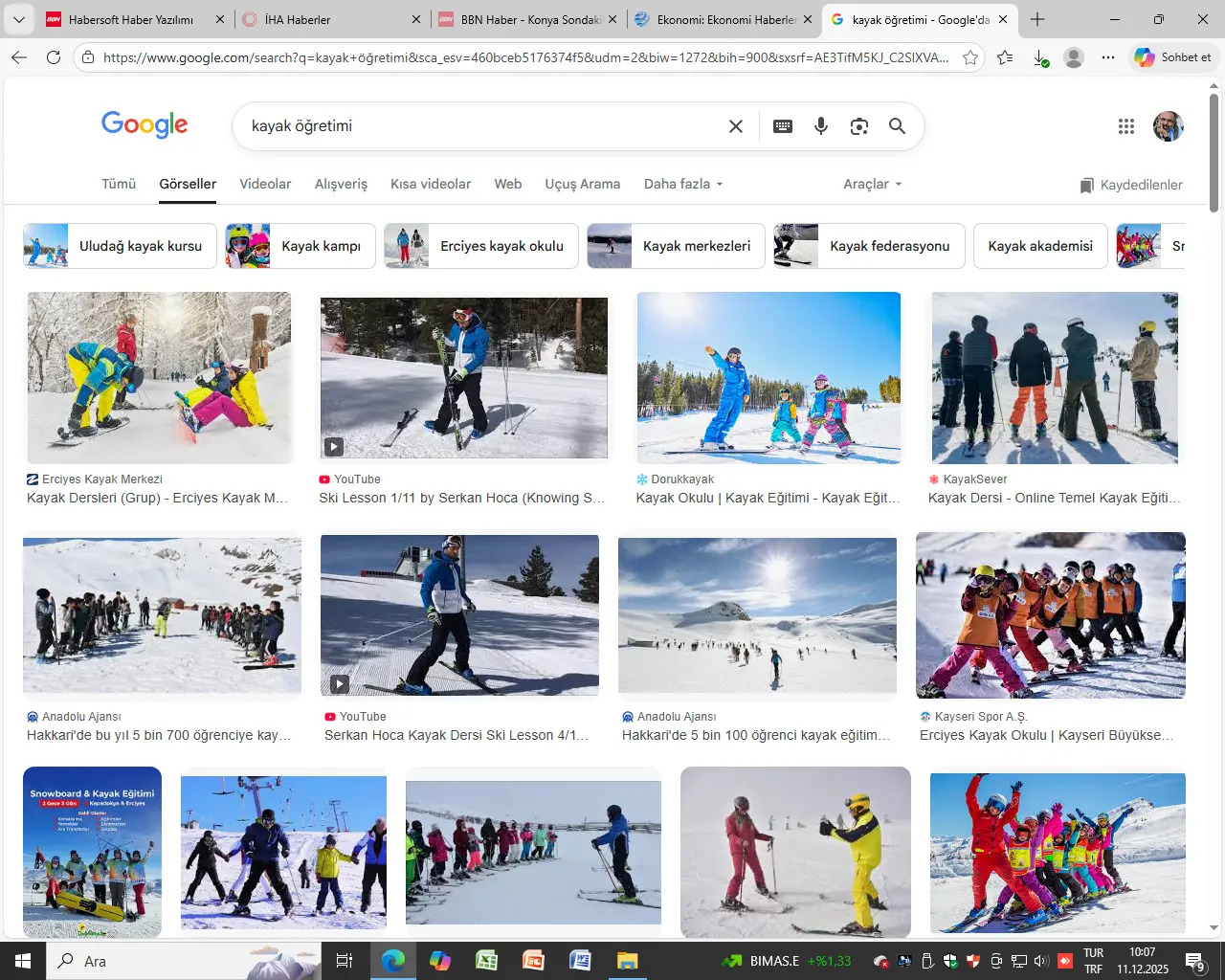Open the Google apps grid
Image resolution: width=1225 pixels, height=980 pixels.
click(x=1125, y=126)
